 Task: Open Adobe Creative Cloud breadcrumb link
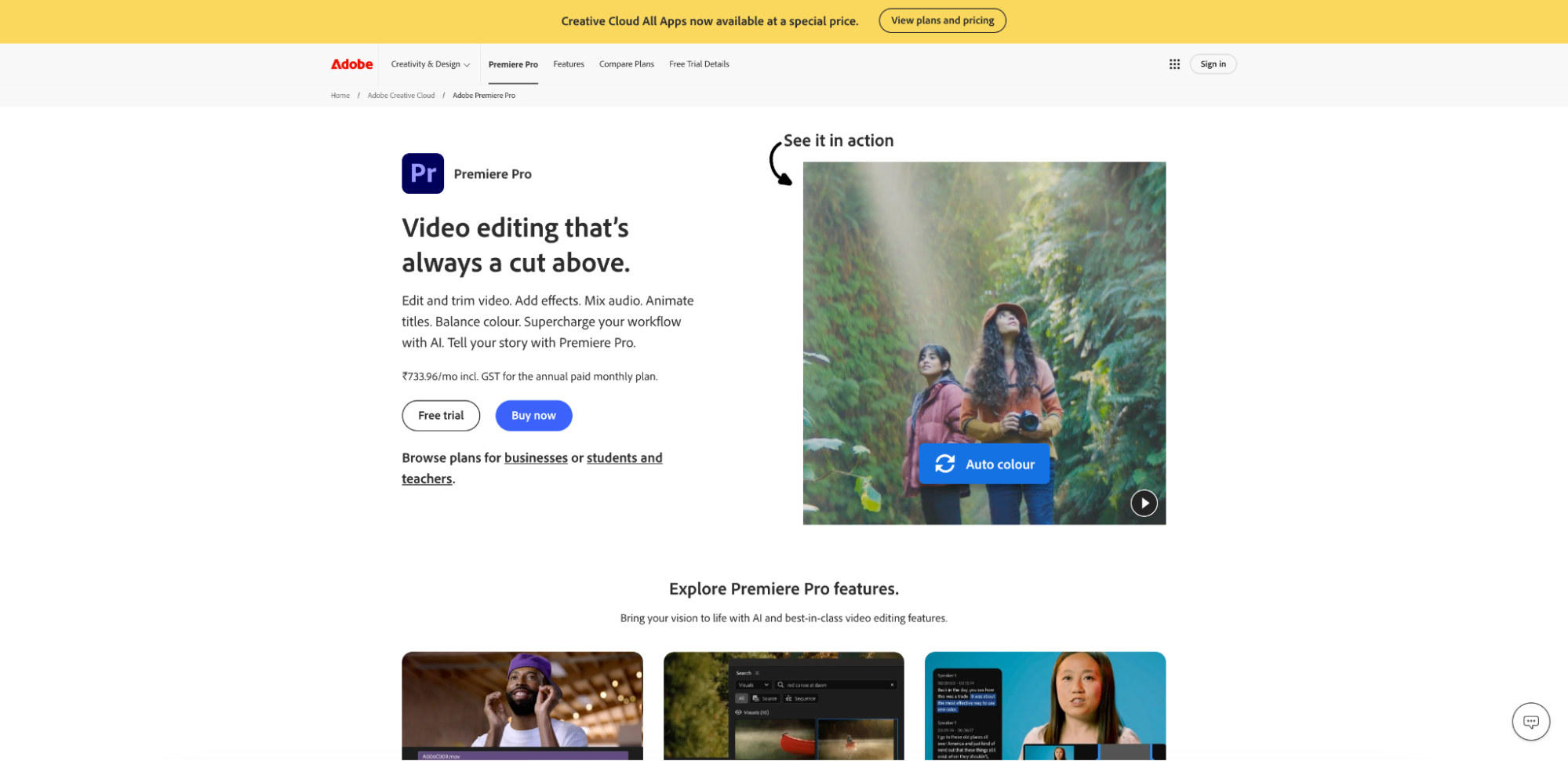[x=401, y=96]
